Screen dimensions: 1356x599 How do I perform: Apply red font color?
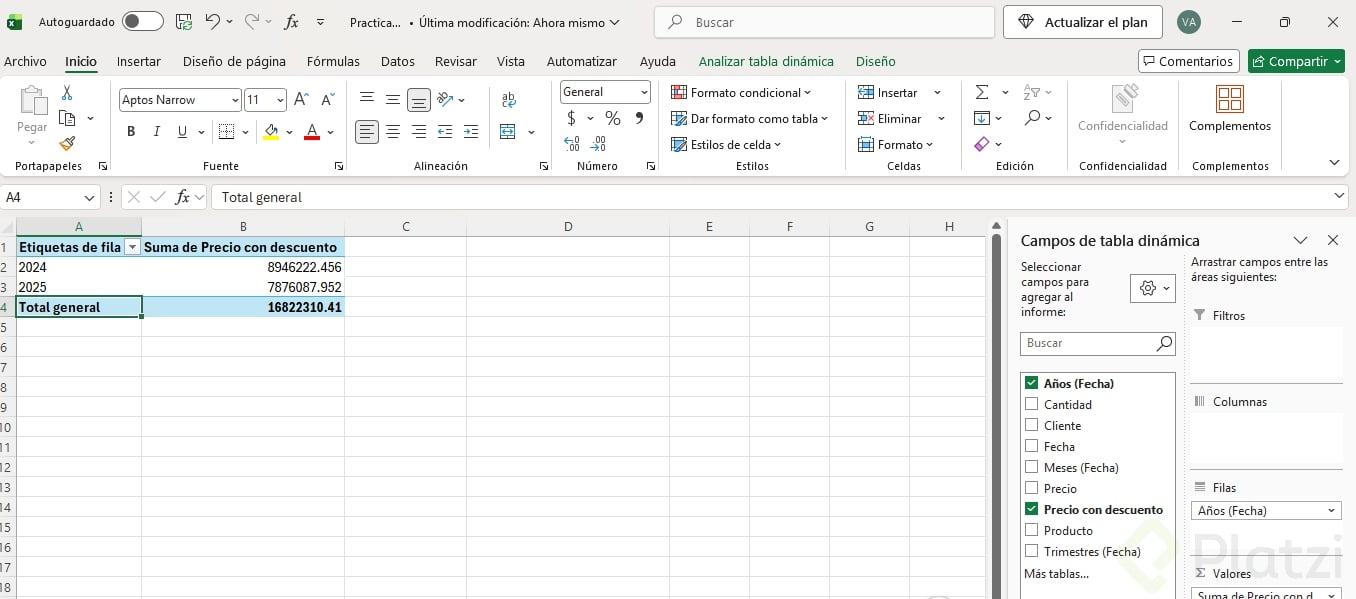pyautogui.click(x=312, y=132)
